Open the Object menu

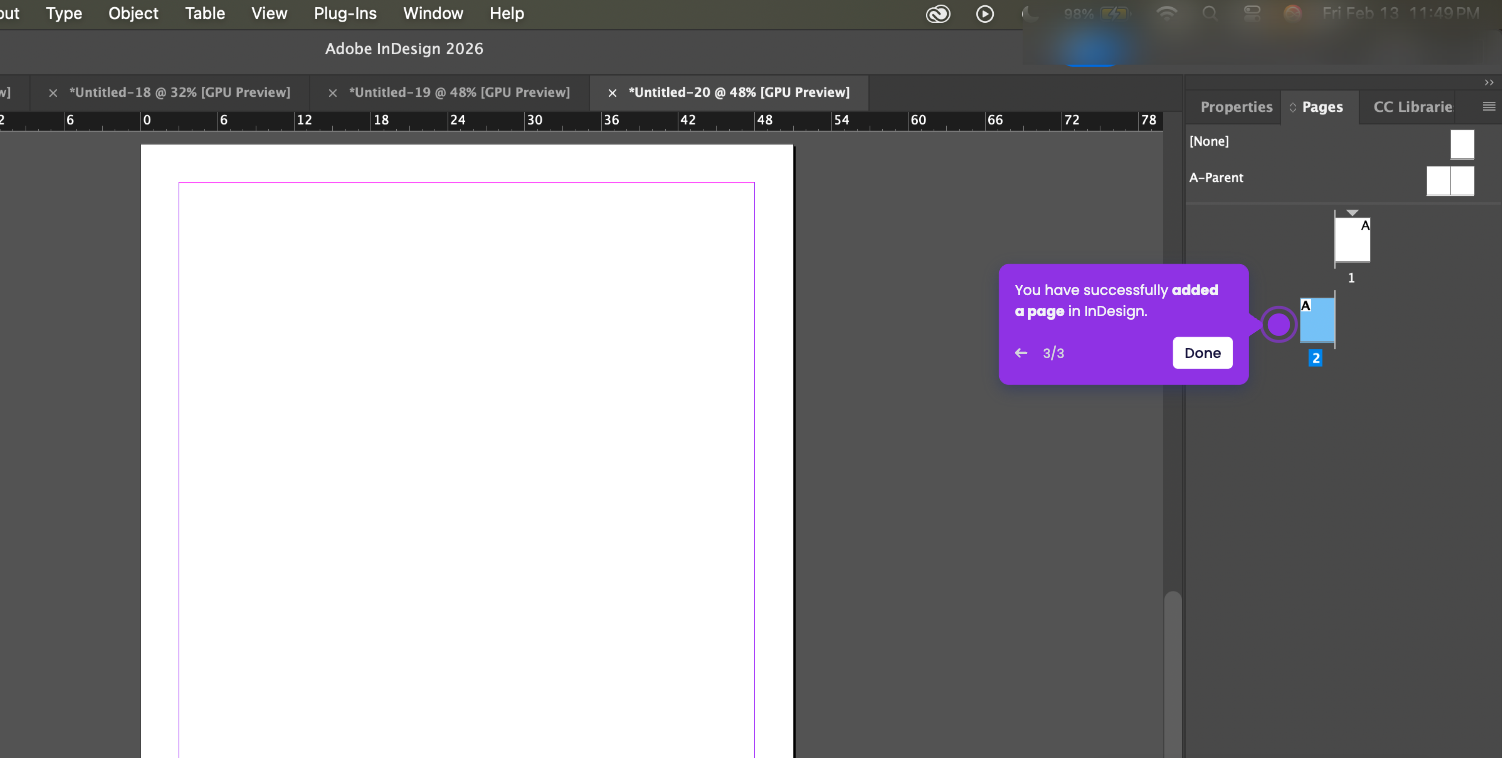point(134,13)
